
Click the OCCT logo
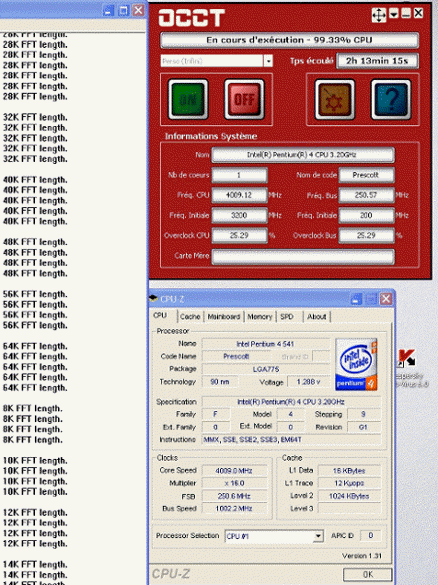tap(191, 17)
